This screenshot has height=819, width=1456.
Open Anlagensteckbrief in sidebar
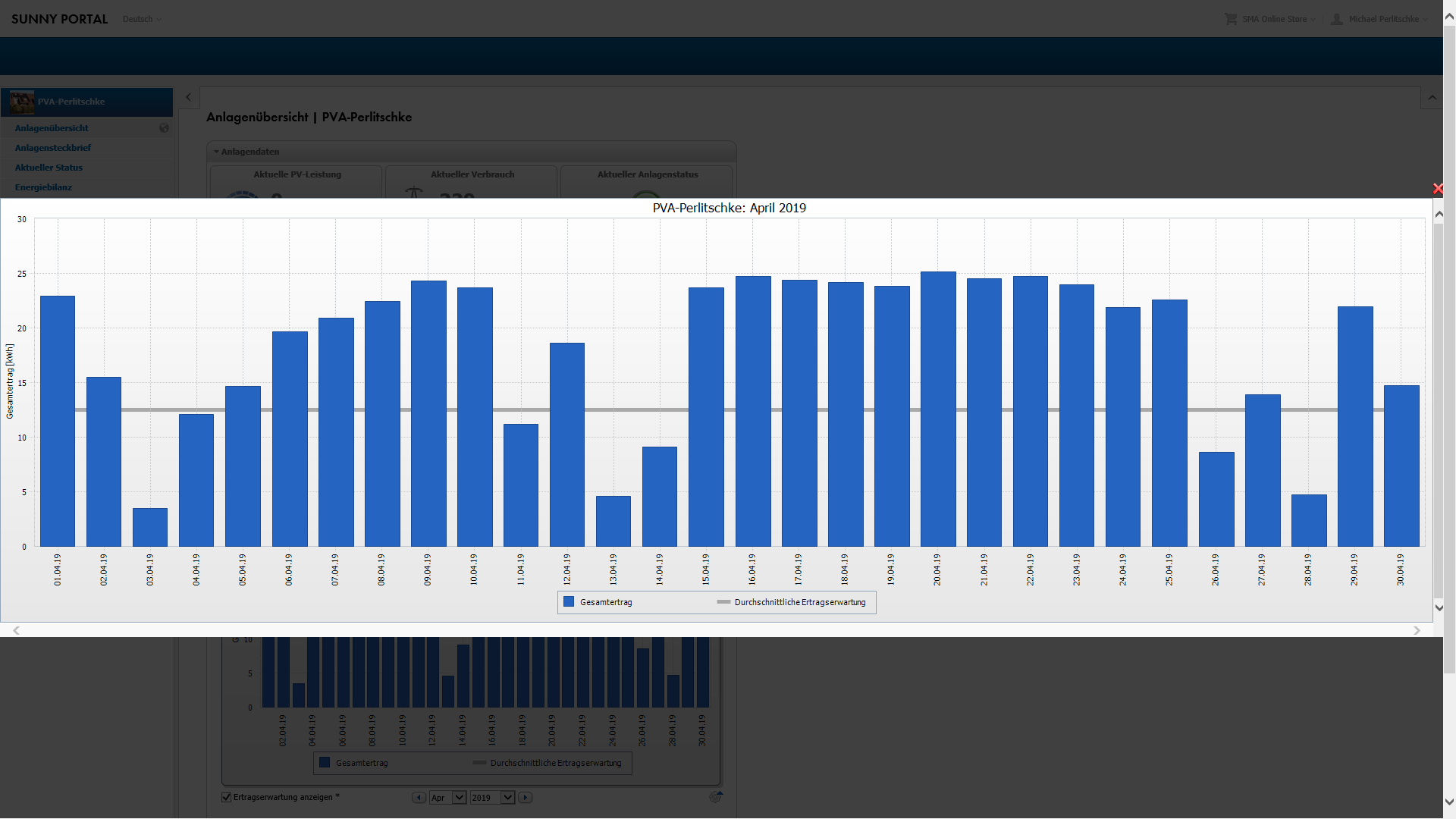click(52, 148)
